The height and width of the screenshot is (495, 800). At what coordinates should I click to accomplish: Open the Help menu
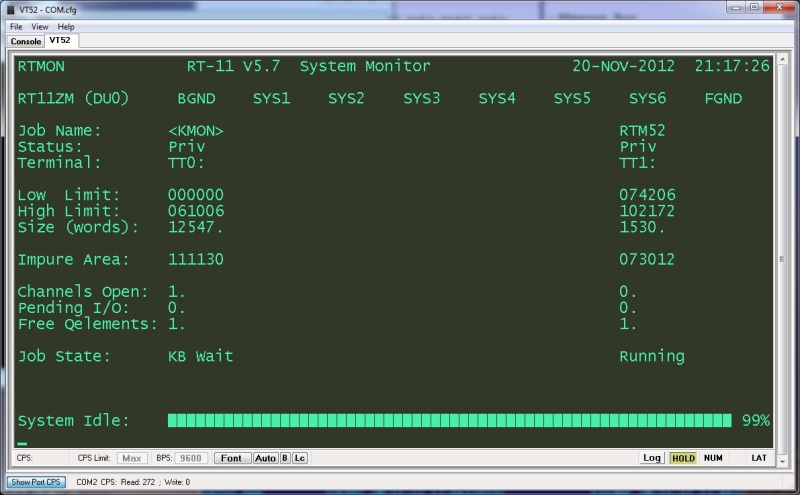66,26
